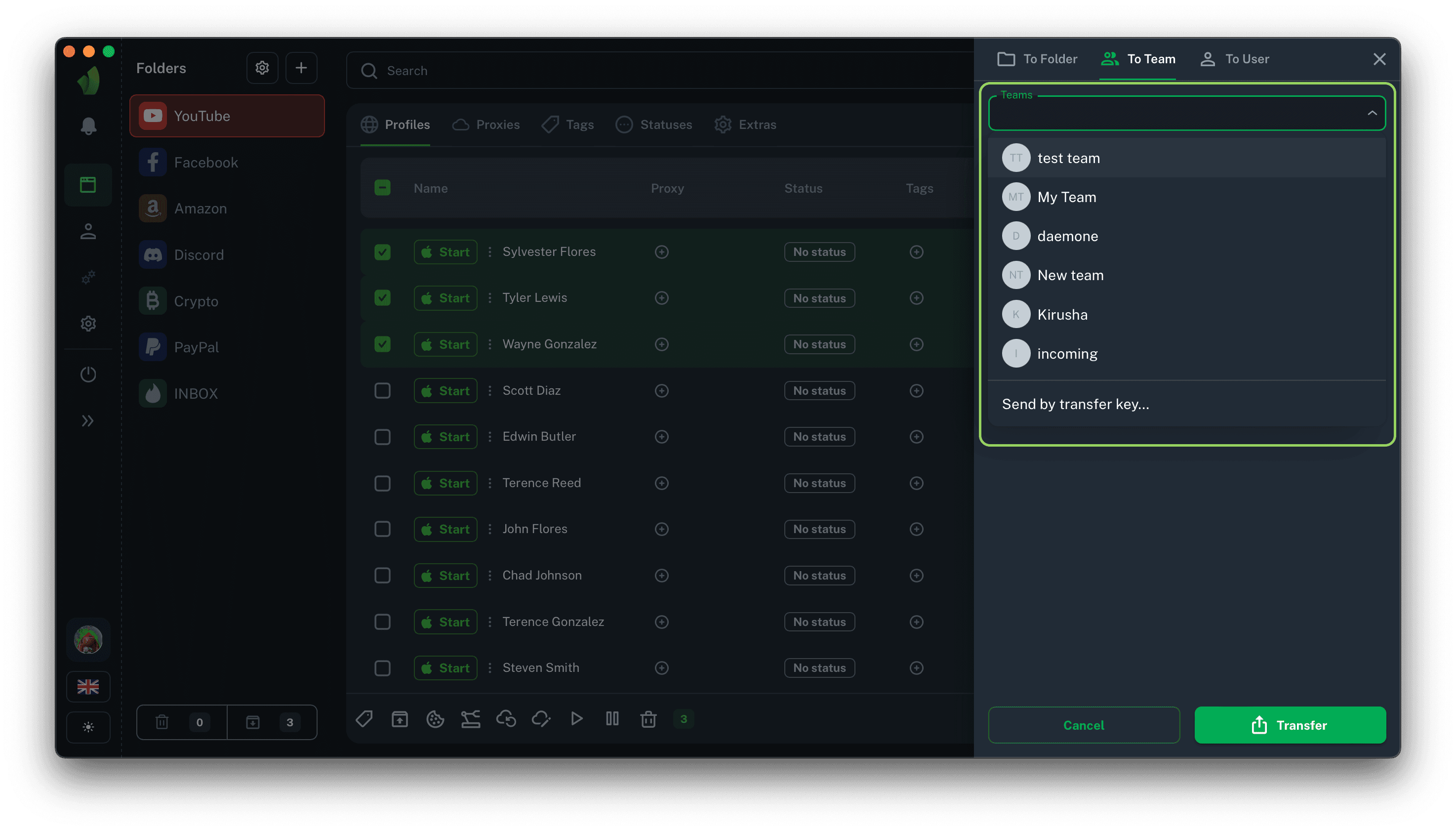Uncheck Sylvester Flores profile checkbox
The image size is (1456, 831).
click(x=382, y=251)
